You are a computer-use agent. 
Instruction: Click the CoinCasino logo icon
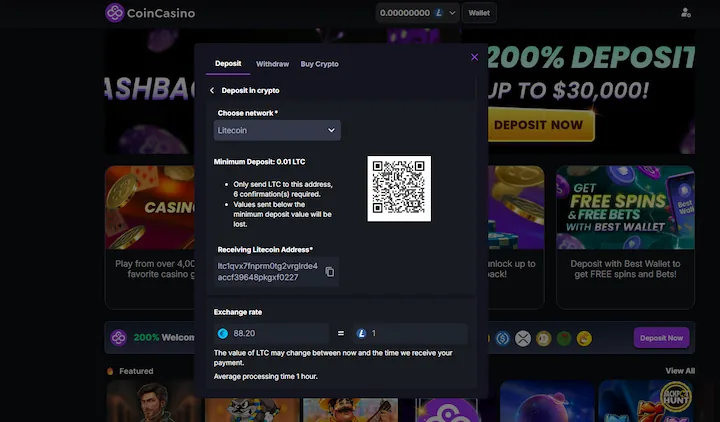116,13
